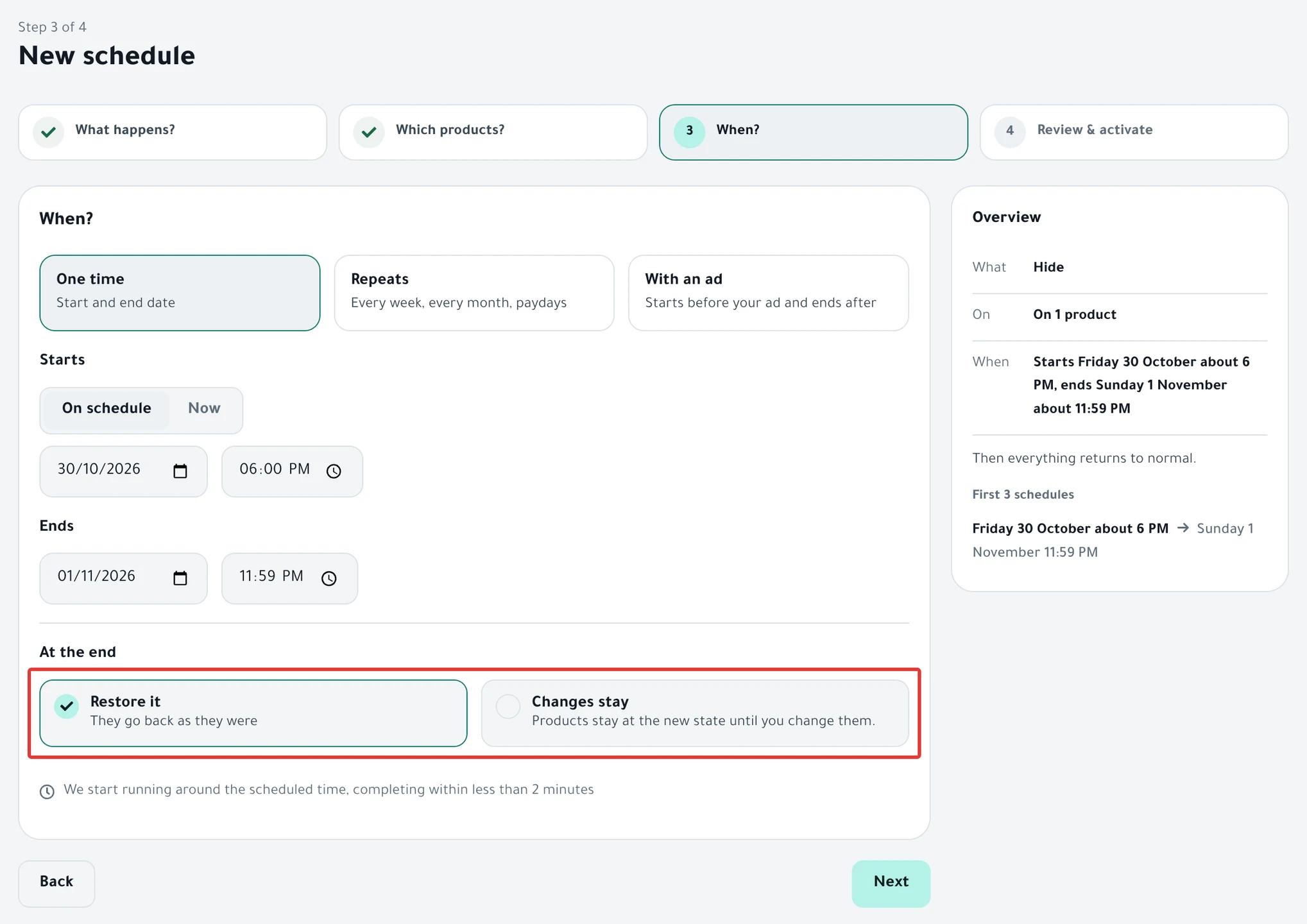Viewport: 1307px width, 924px height.
Task: Edit the end date field 01/11/2026
Action: pos(123,578)
